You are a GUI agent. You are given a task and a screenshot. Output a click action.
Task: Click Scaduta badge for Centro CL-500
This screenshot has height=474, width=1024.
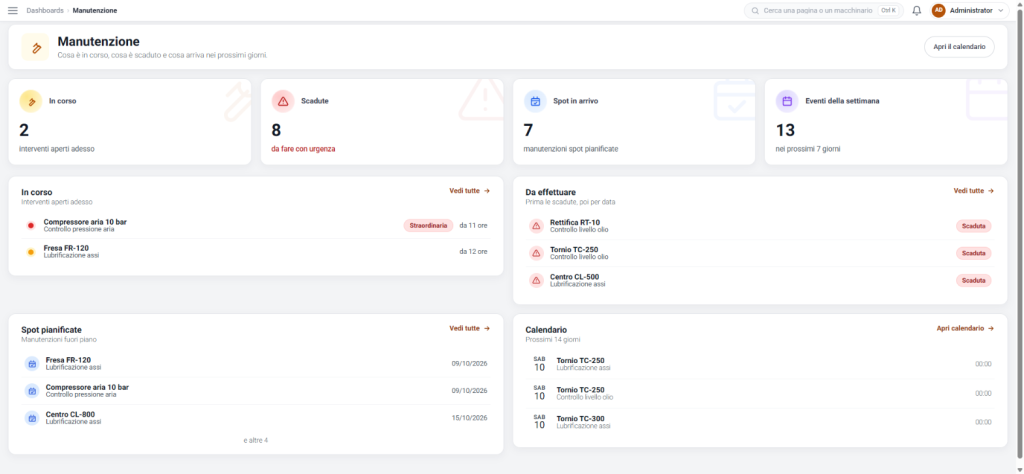tap(974, 281)
